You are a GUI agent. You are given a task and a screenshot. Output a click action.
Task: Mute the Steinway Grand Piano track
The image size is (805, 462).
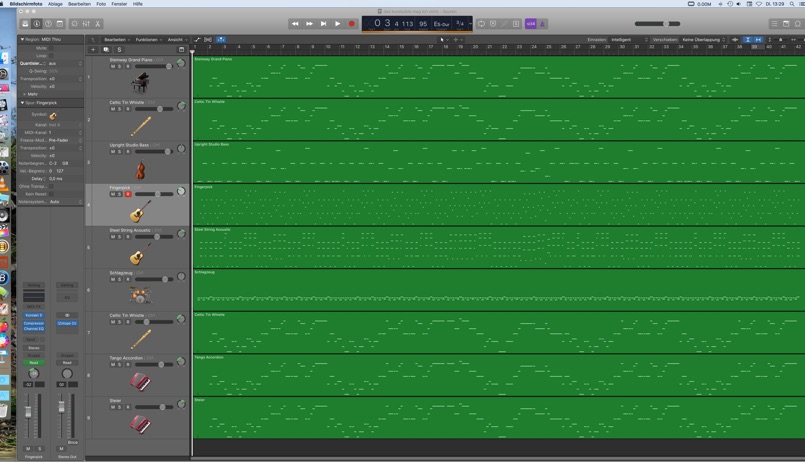(113, 66)
